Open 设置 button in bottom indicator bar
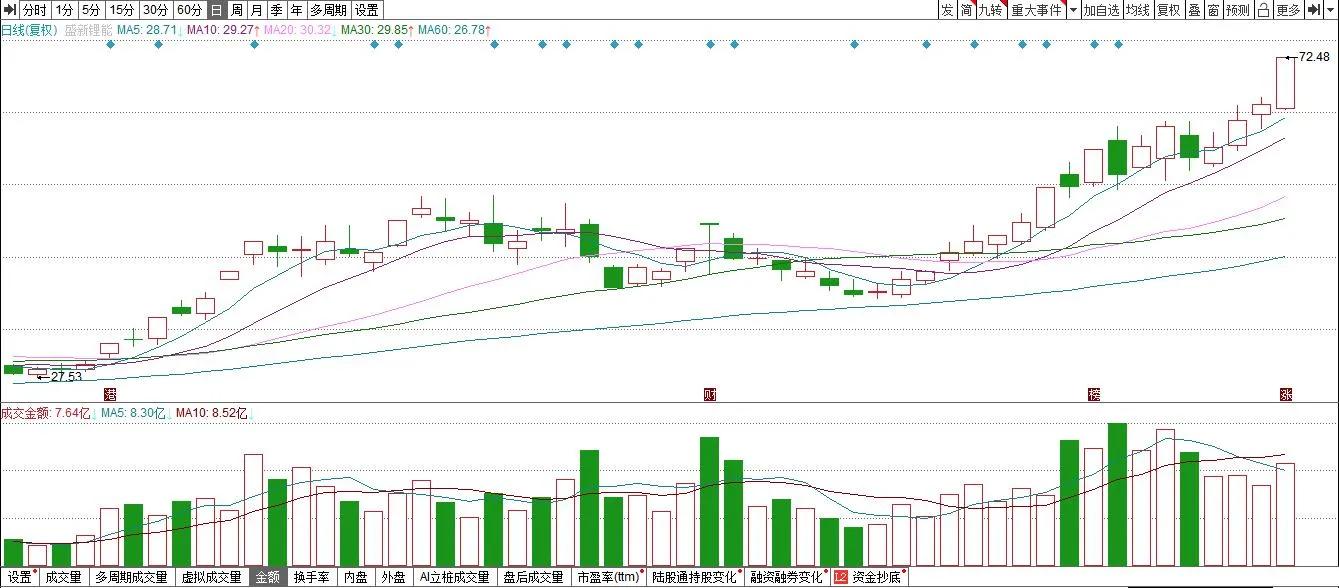 [x=19, y=577]
